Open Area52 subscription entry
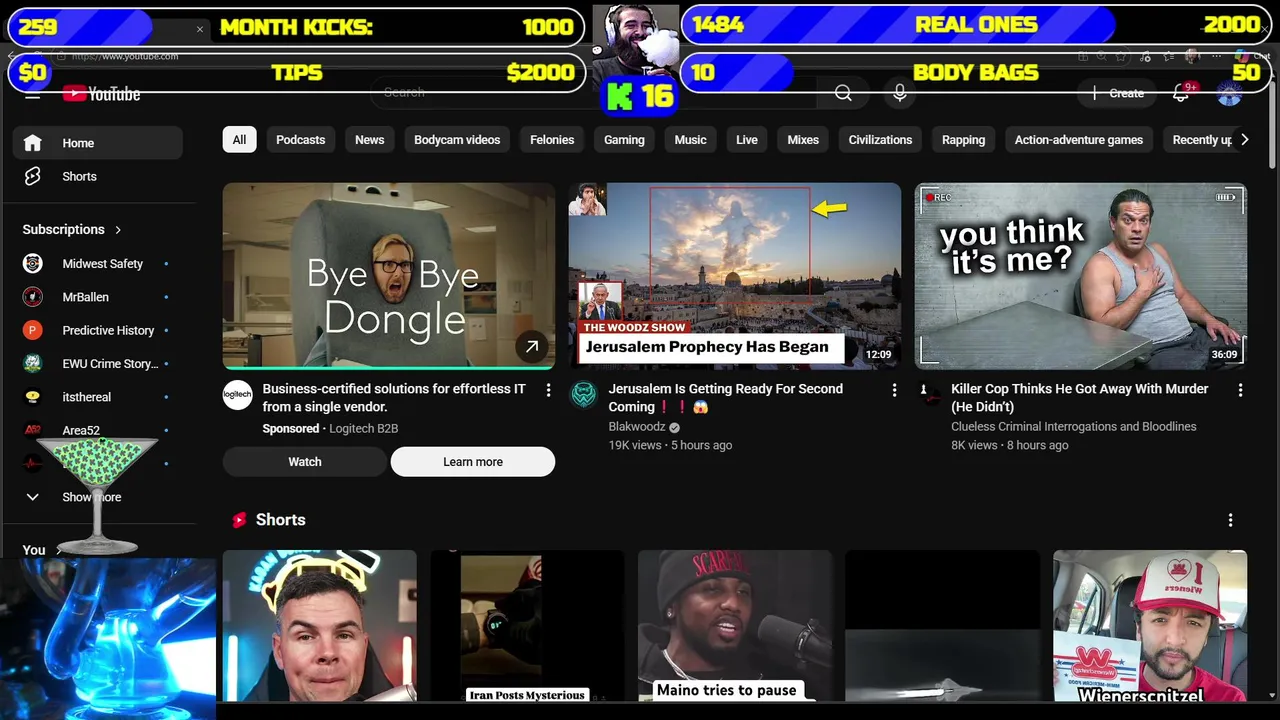The image size is (1280, 720). point(97,430)
